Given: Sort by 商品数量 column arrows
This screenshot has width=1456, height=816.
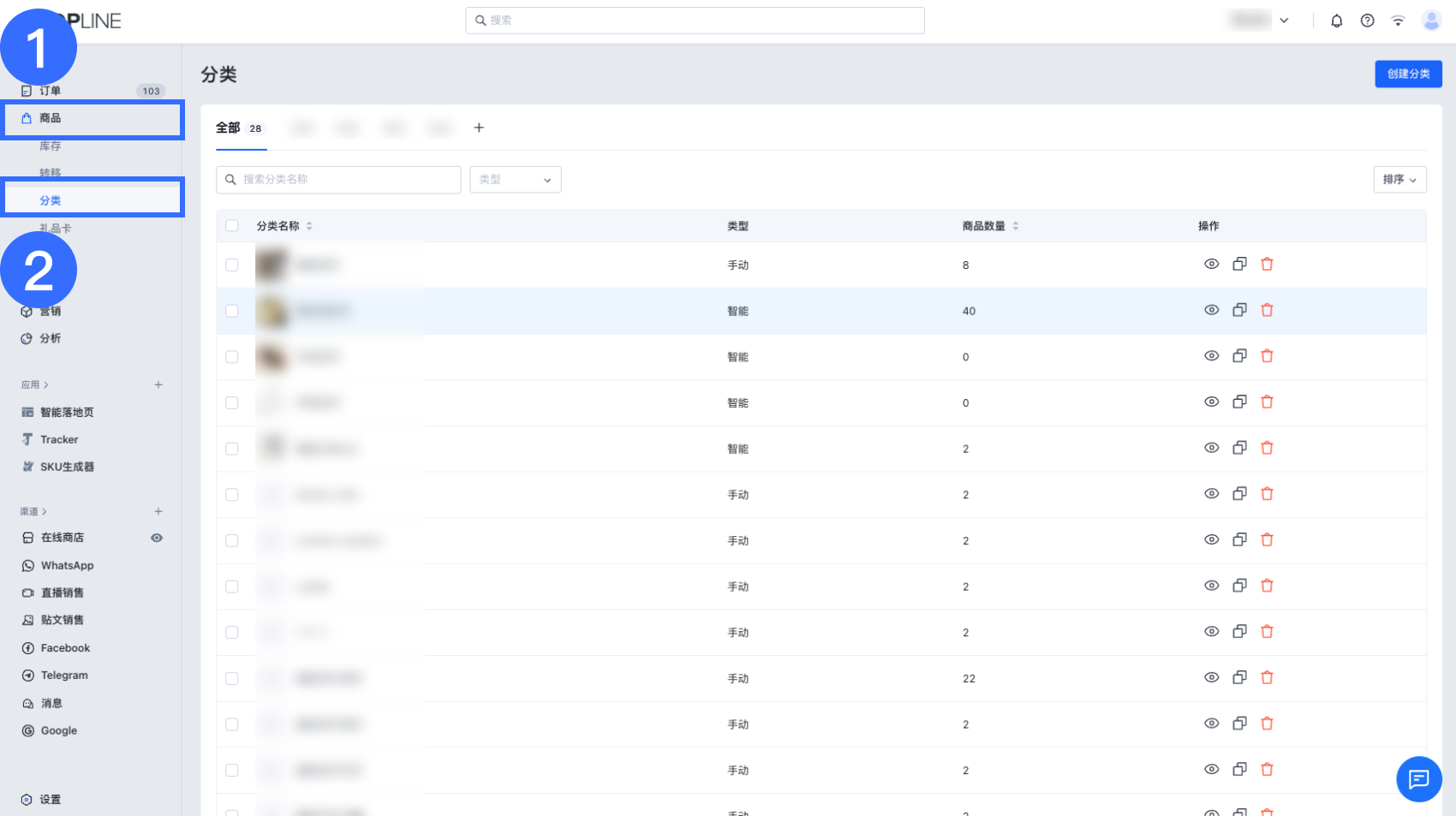Looking at the screenshot, I should (1016, 226).
